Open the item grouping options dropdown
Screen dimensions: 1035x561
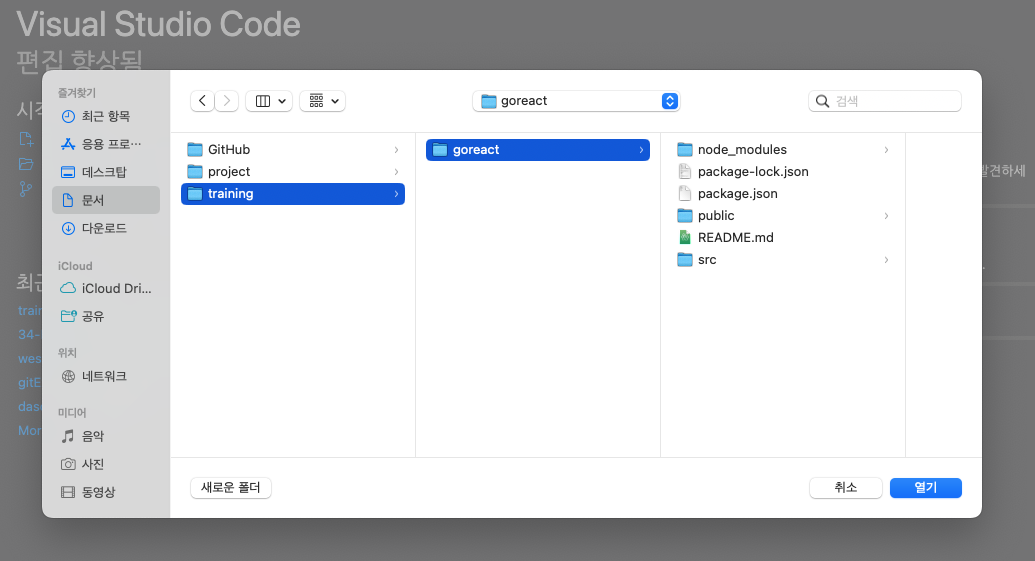pos(323,101)
